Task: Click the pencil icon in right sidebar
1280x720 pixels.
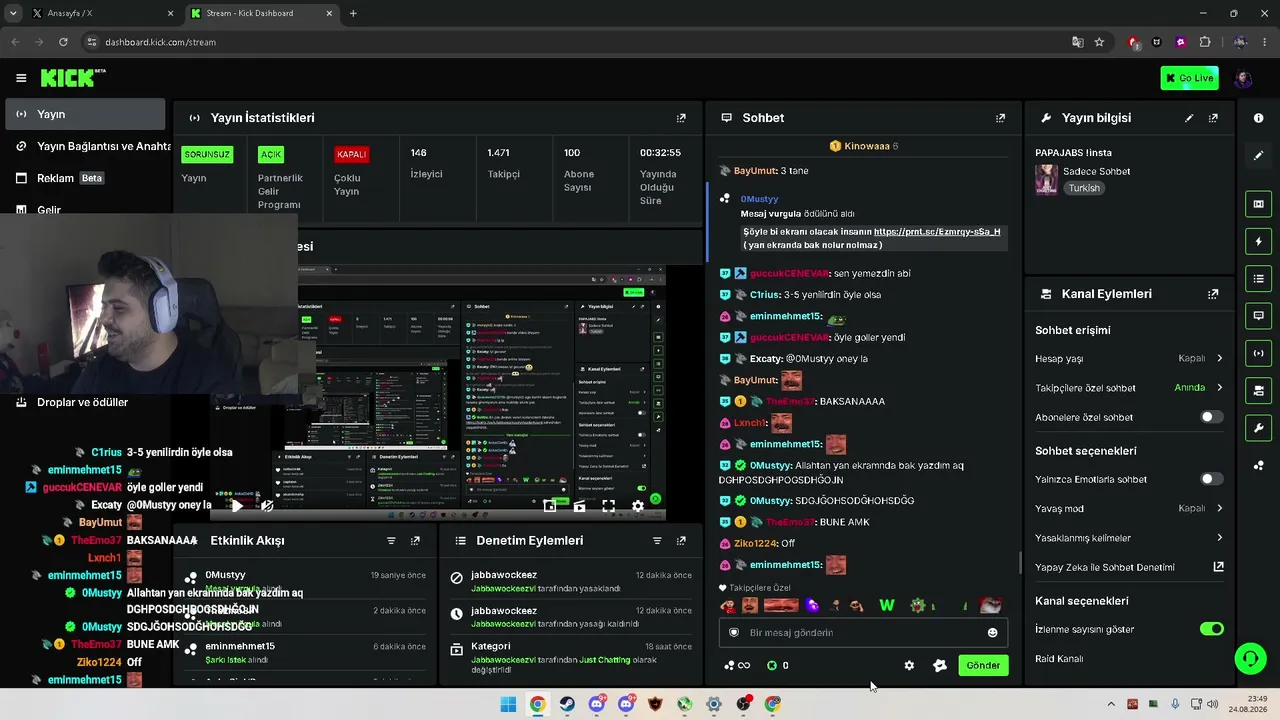Action: [x=1258, y=155]
